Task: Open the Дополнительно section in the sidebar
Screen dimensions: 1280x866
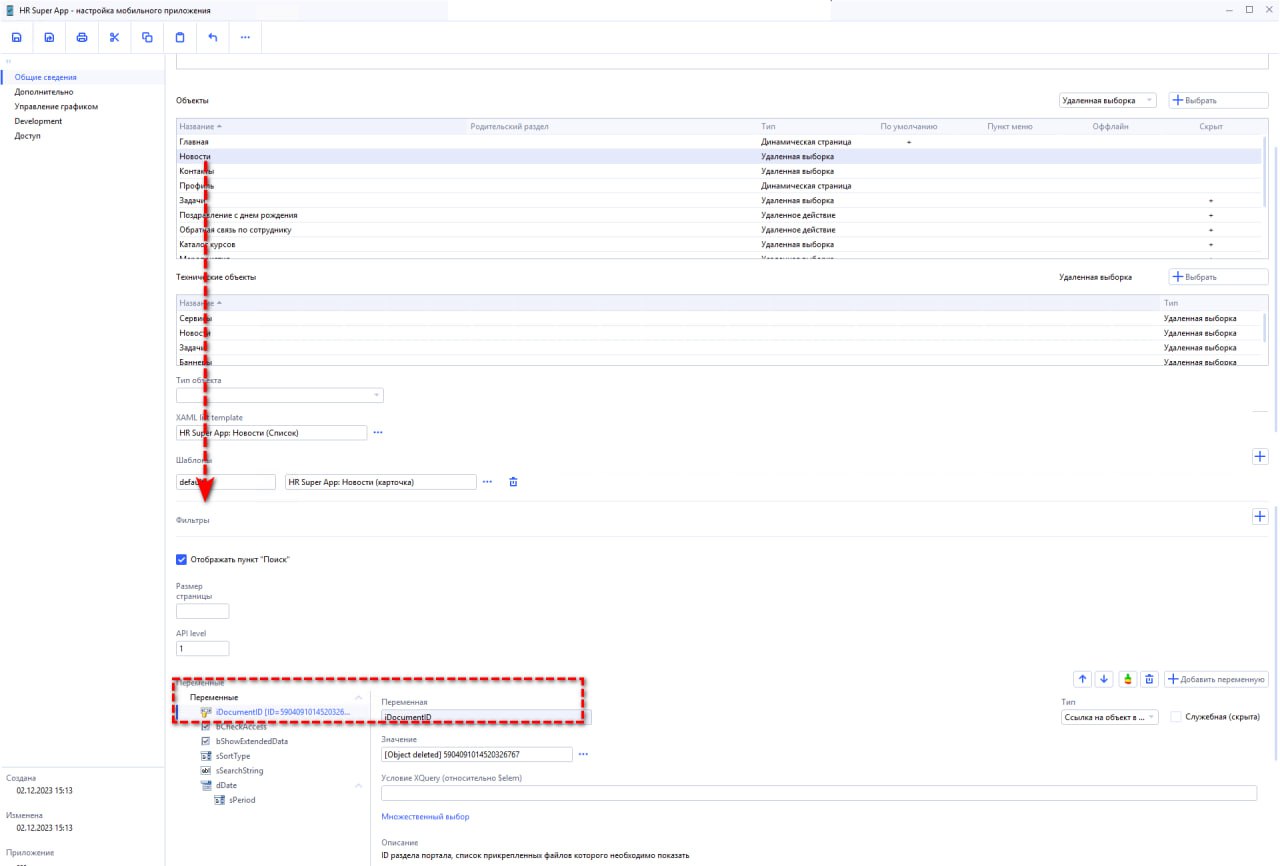Action: (44, 92)
